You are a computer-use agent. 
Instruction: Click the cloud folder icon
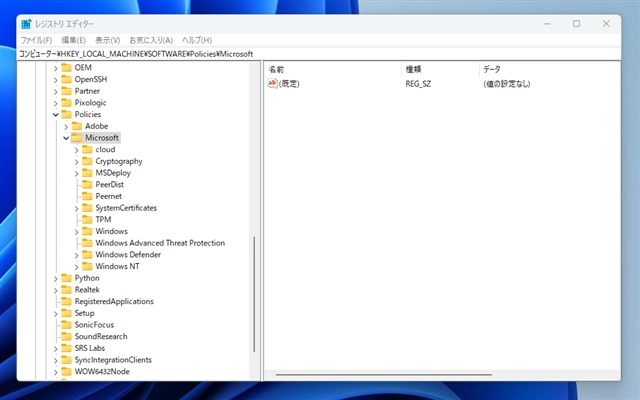click(87, 149)
